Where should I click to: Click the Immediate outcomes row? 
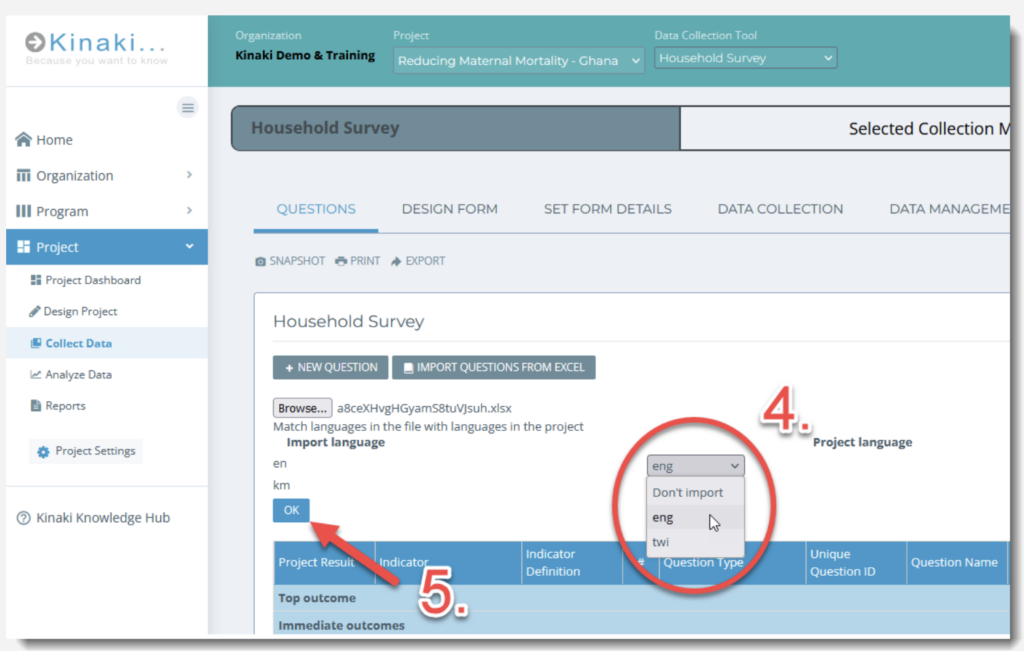[641, 625]
